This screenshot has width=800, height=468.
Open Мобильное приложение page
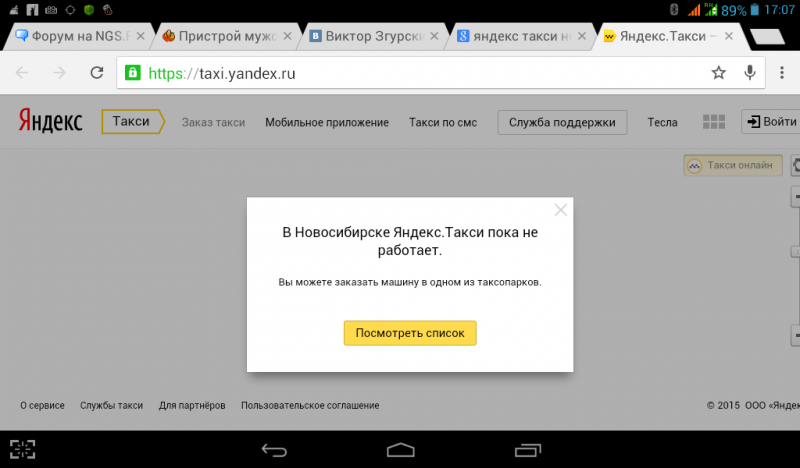pyautogui.click(x=327, y=122)
